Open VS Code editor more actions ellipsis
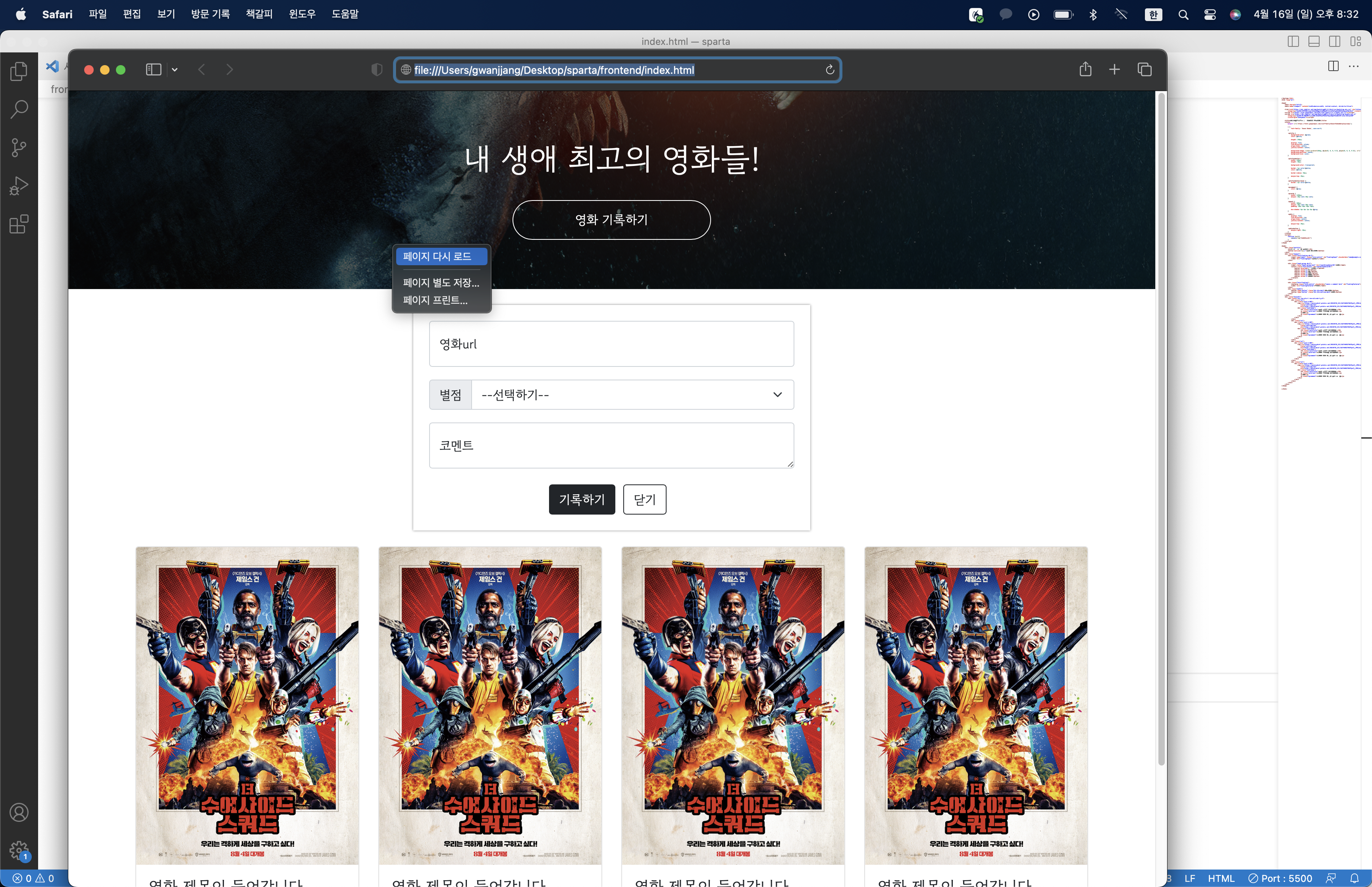The width and height of the screenshot is (1372, 887). click(1354, 66)
